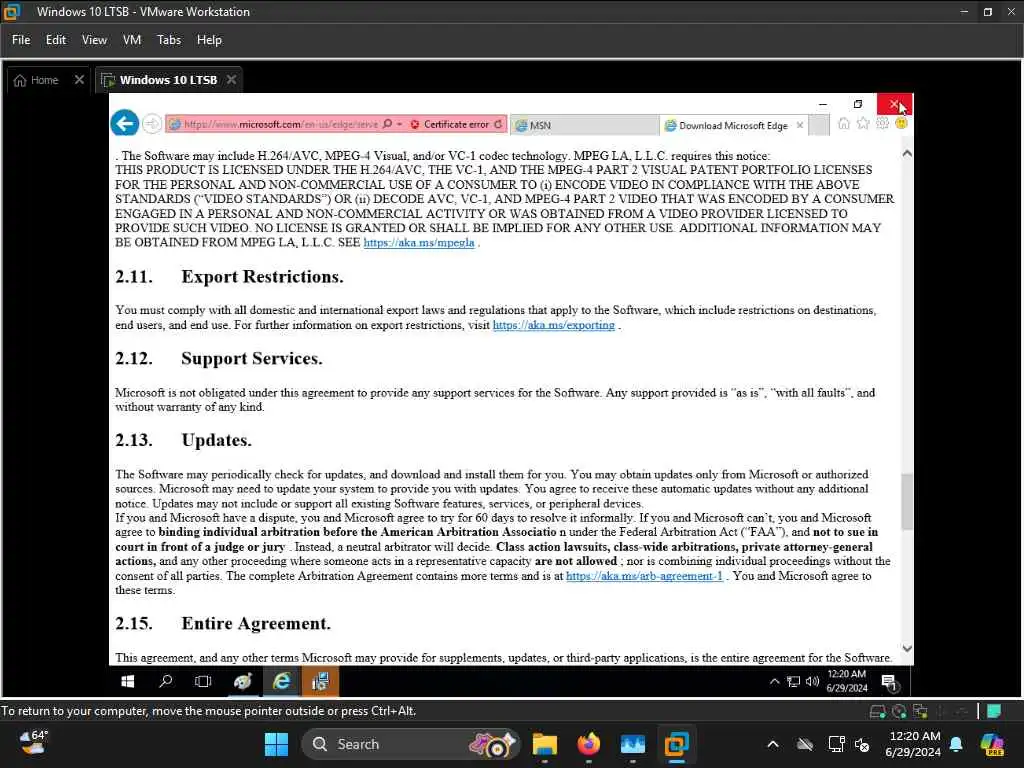Refresh the page using the reload icon
Image resolution: width=1024 pixels, height=768 pixels.
point(499,124)
